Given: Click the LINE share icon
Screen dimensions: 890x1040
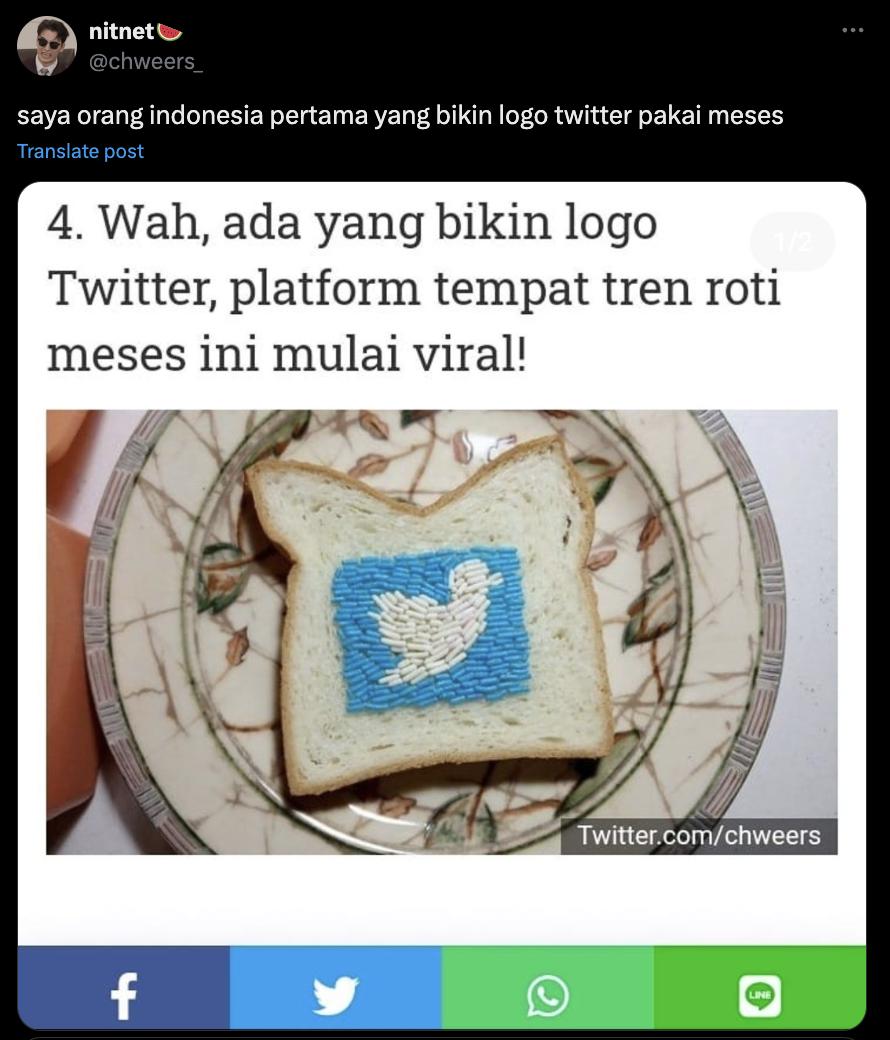Looking at the screenshot, I should coord(760,996).
